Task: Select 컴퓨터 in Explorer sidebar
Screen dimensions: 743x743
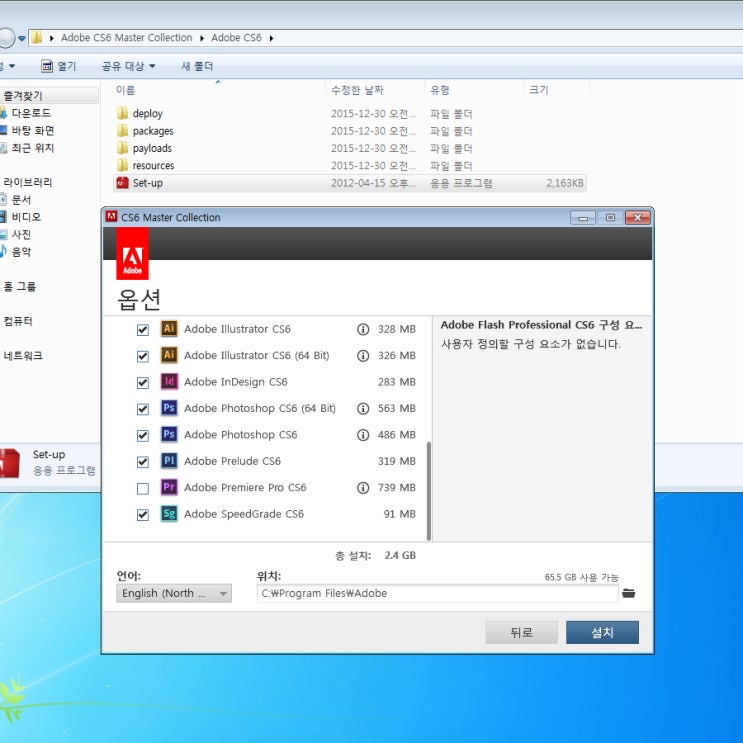Action: [x=18, y=321]
